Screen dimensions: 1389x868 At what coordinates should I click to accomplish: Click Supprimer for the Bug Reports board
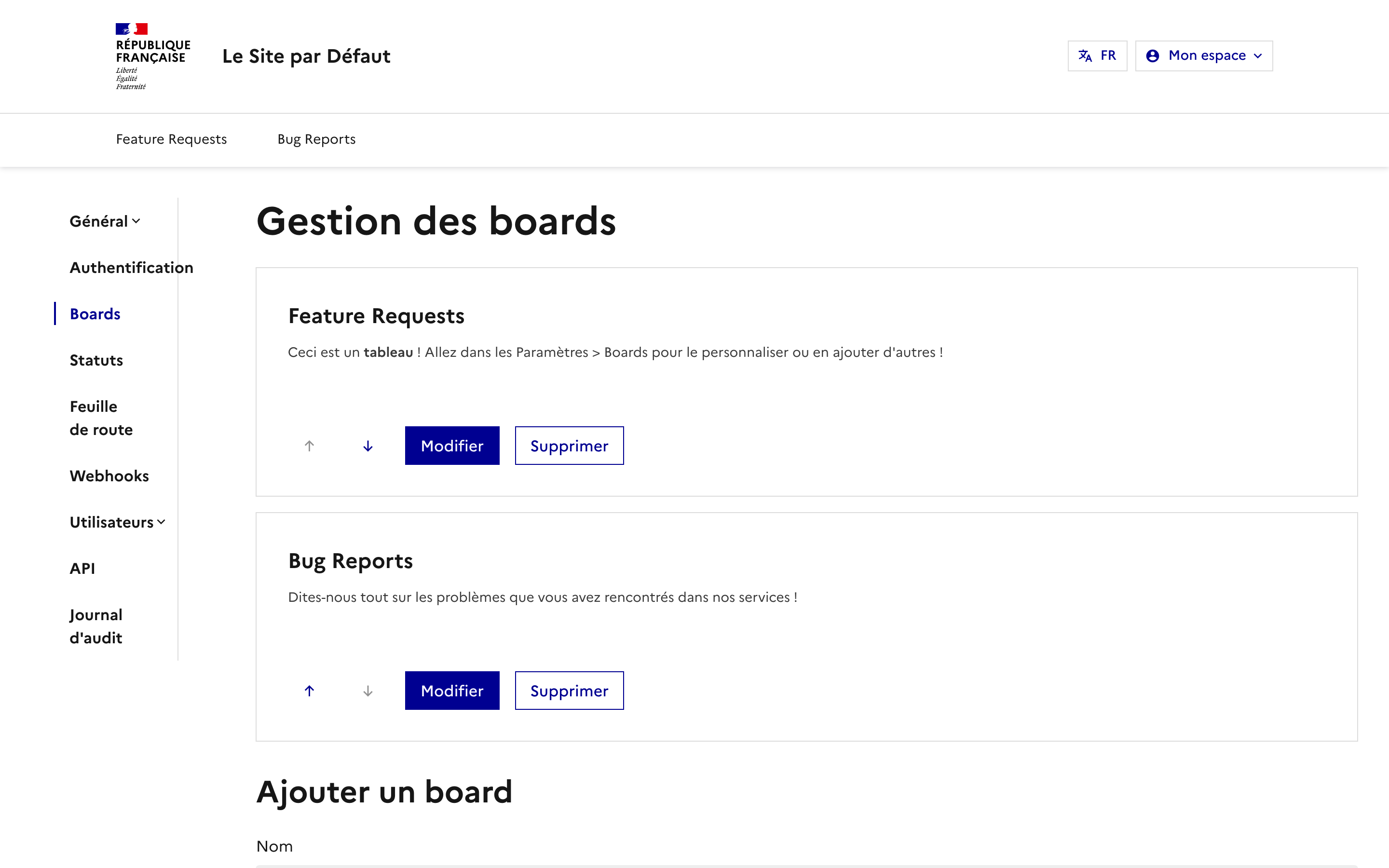click(x=569, y=691)
